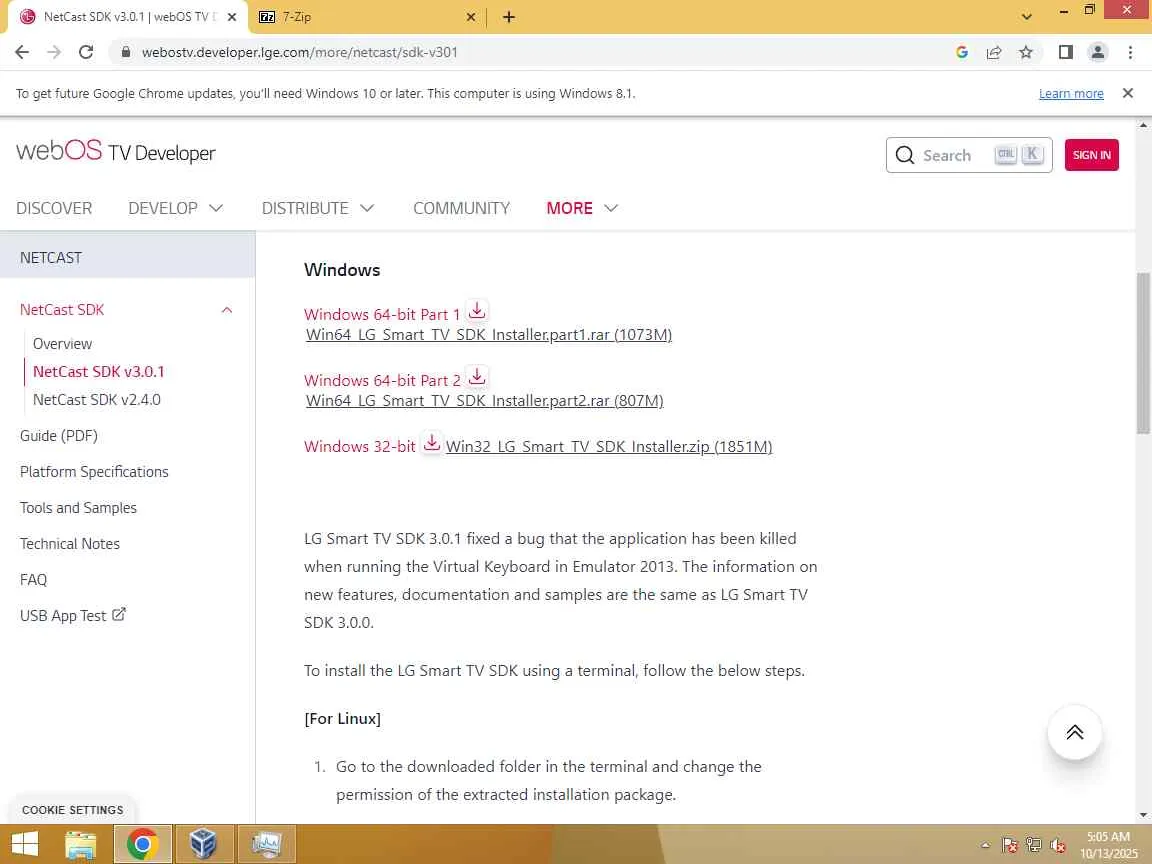Open Chrome's three-dot menu
Screen dimensions: 1152x864
click(x=1130, y=52)
